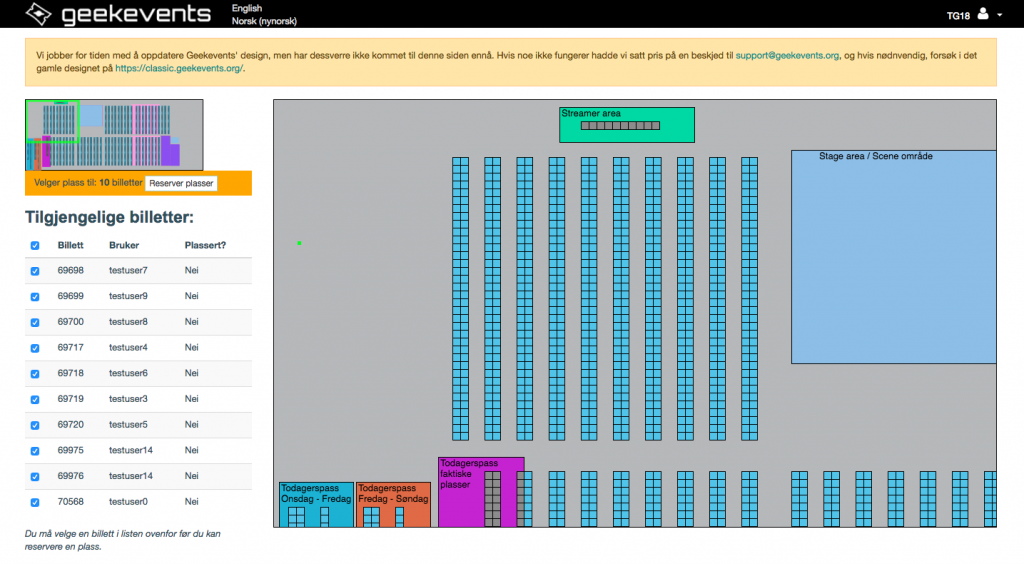Click the support@geekevents.org email link
This screenshot has height=564, width=1024.
789,55
